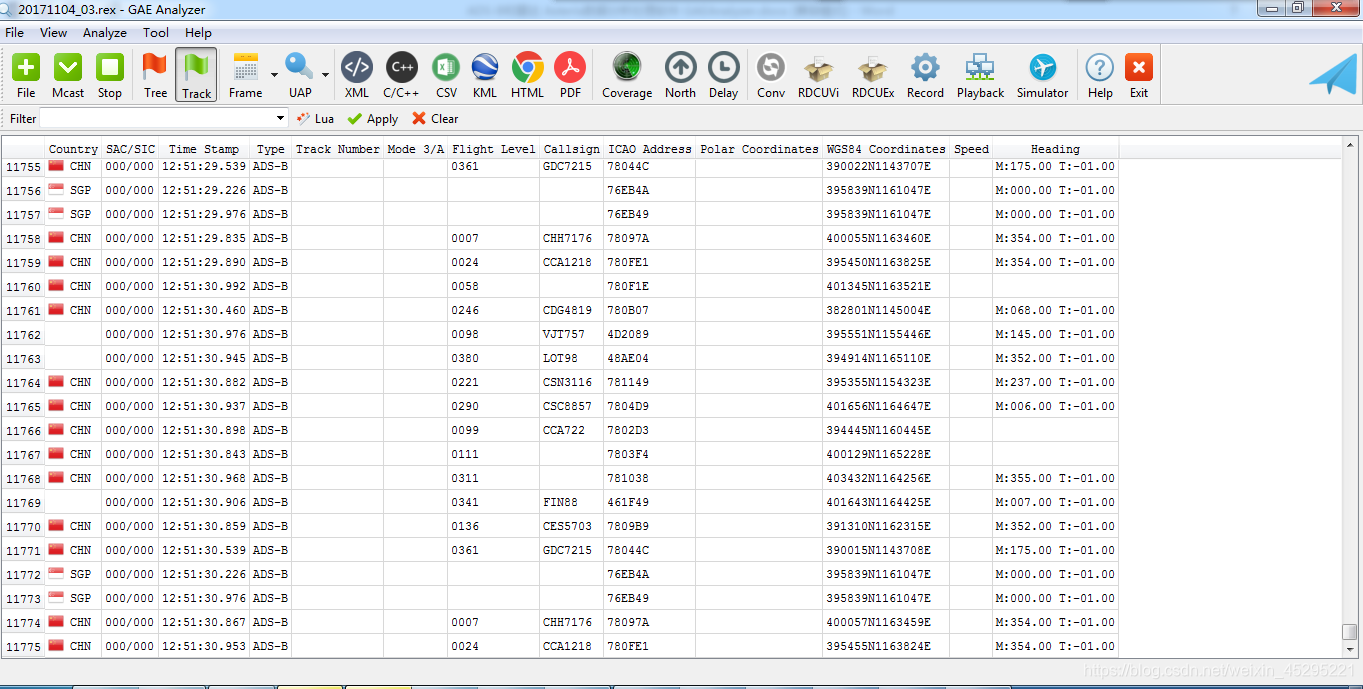This screenshot has height=689, width=1363.
Task: Select callsign VJT757 cell
Action: (x=572, y=334)
